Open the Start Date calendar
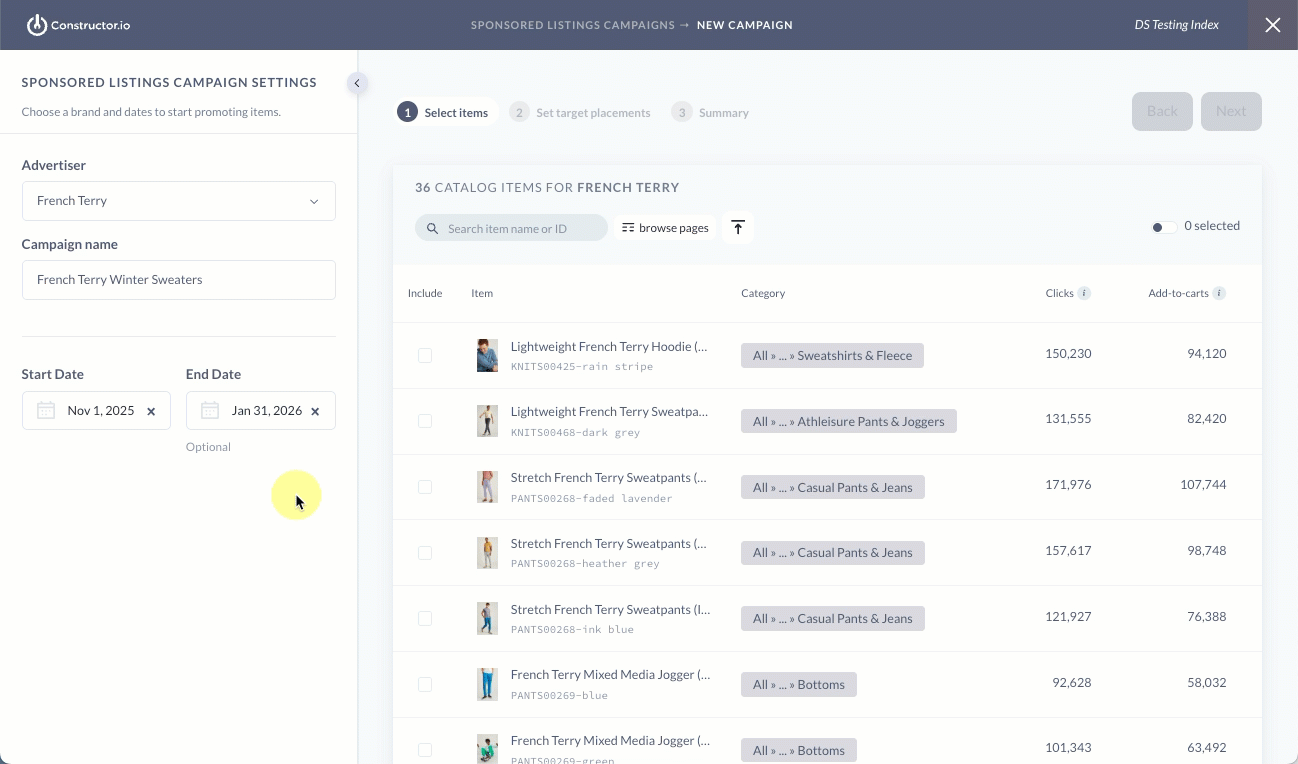The width and height of the screenshot is (1298, 764). click(x=46, y=411)
